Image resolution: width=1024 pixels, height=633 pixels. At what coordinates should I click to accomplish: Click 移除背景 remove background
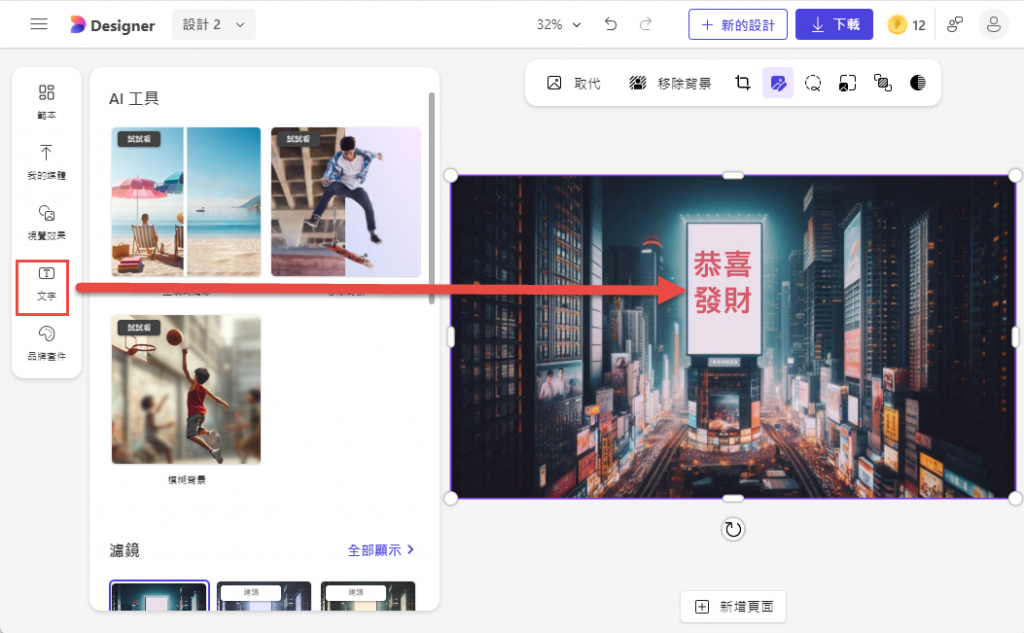[x=670, y=83]
